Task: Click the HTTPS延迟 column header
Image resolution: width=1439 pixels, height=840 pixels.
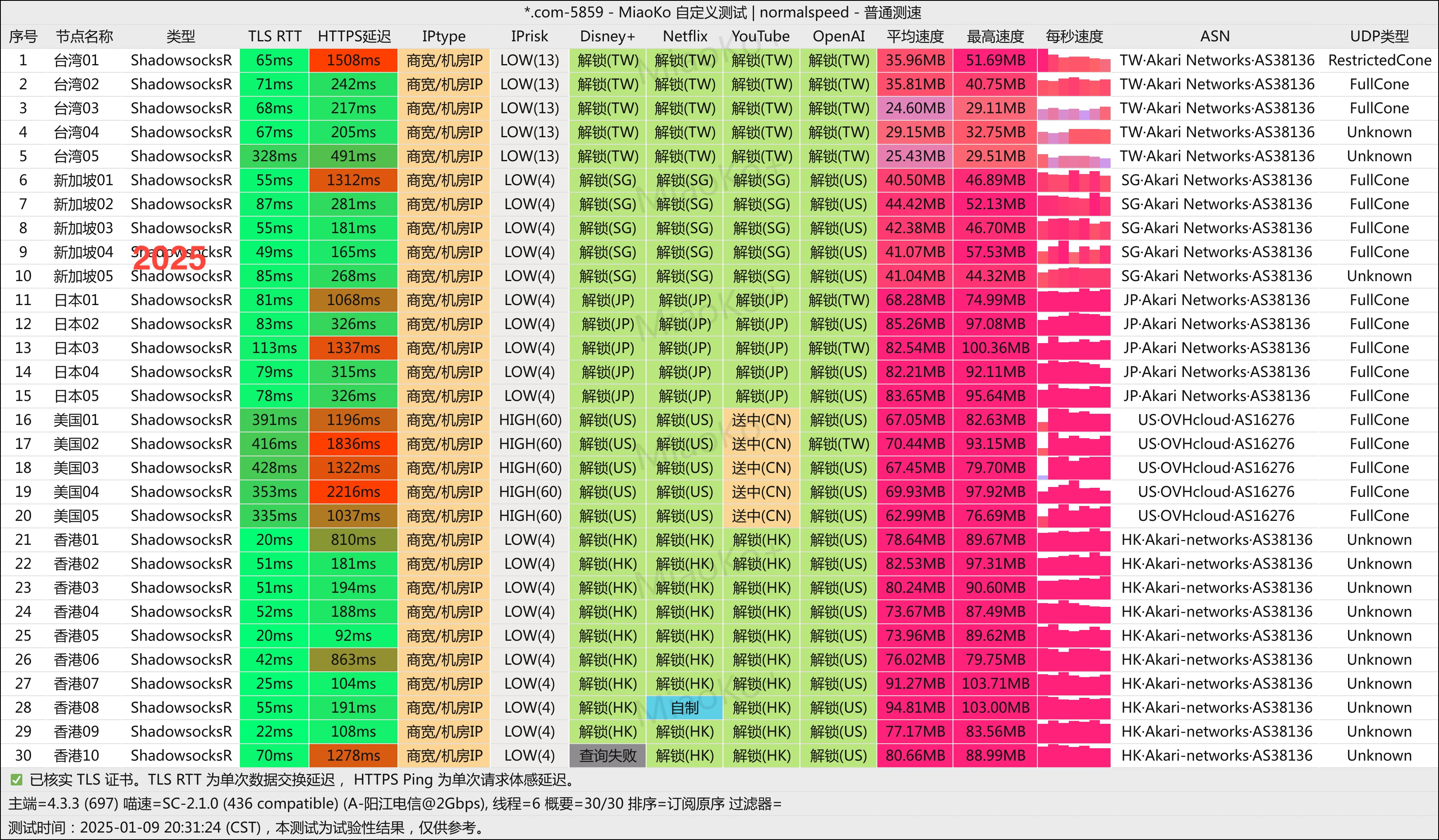Action: (354, 36)
